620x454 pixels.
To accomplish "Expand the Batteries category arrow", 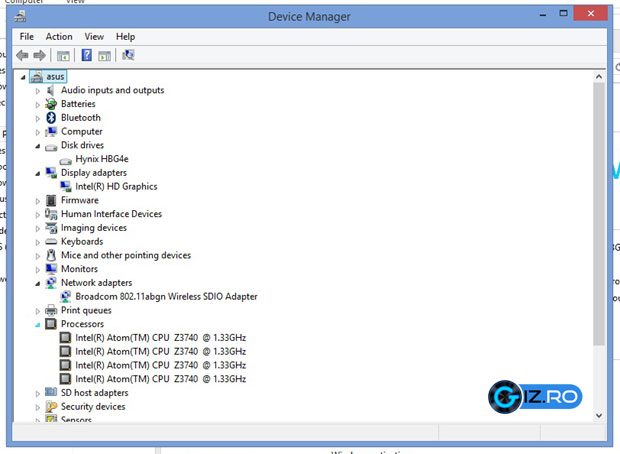I will click(38, 105).
